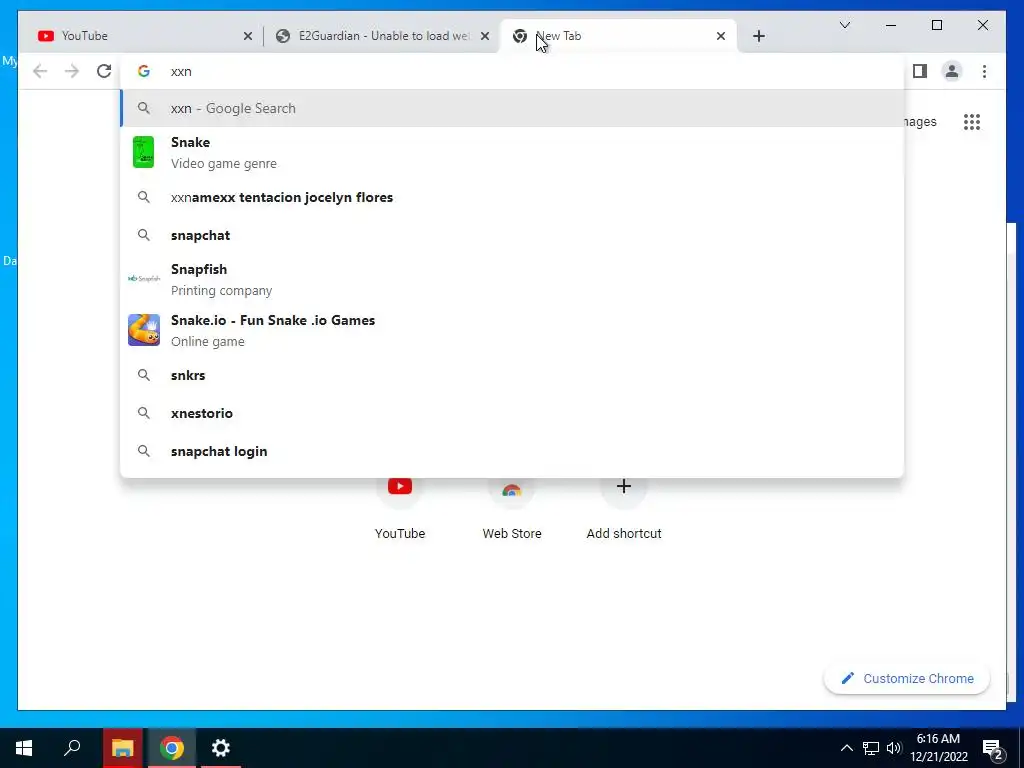Click the Customize Chrome button
The image size is (1024, 768).
tap(907, 679)
